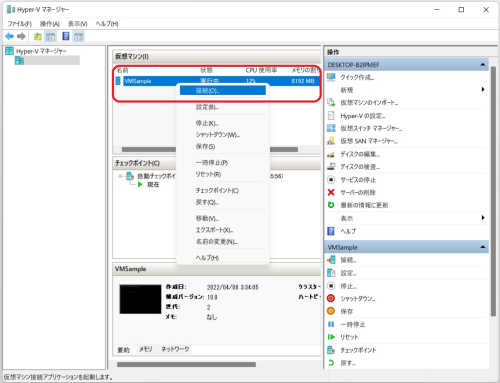Open 仮想スイッチ マネージャー icon

point(331,128)
